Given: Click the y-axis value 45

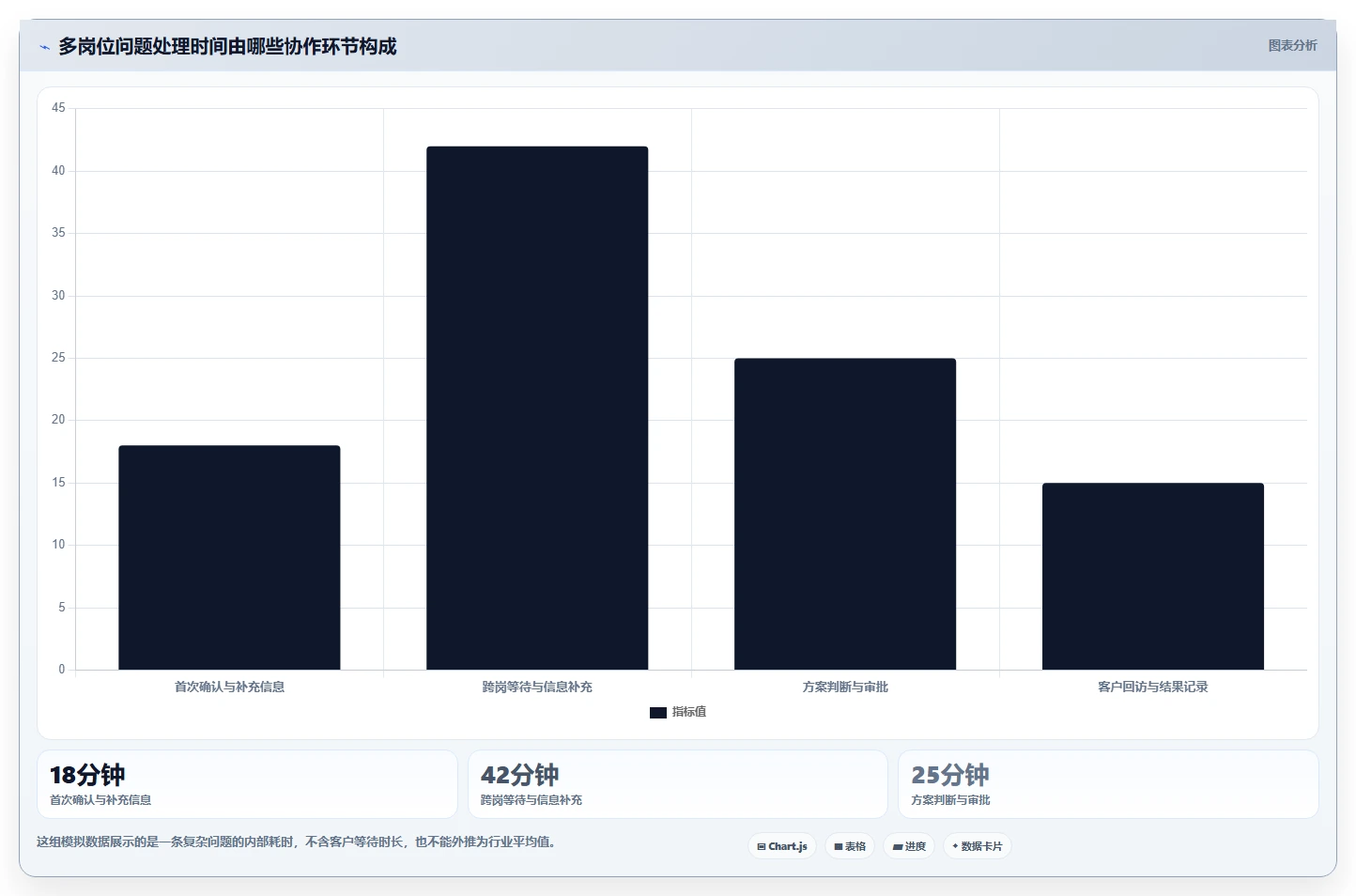Looking at the screenshot, I should click(58, 108).
